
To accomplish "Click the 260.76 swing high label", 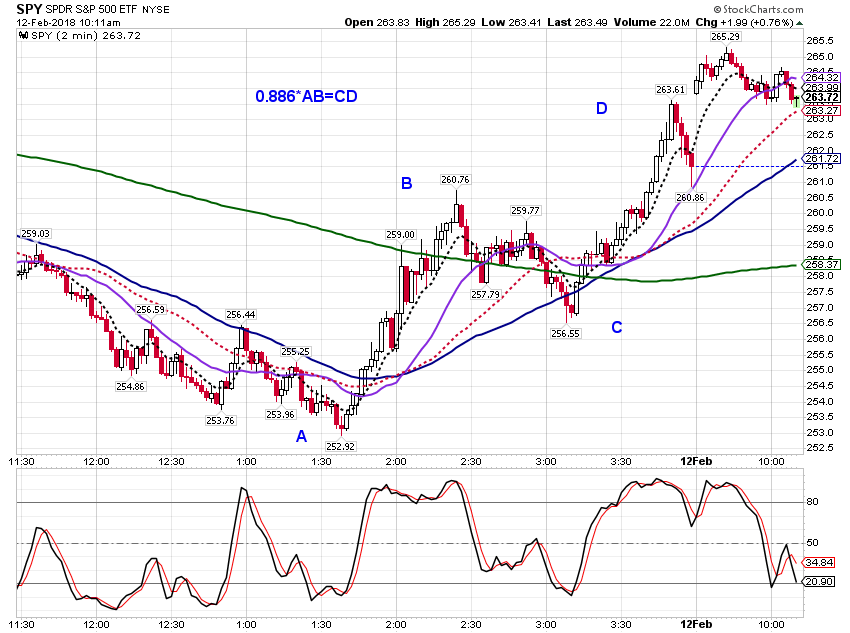I will click(x=455, y=179).
